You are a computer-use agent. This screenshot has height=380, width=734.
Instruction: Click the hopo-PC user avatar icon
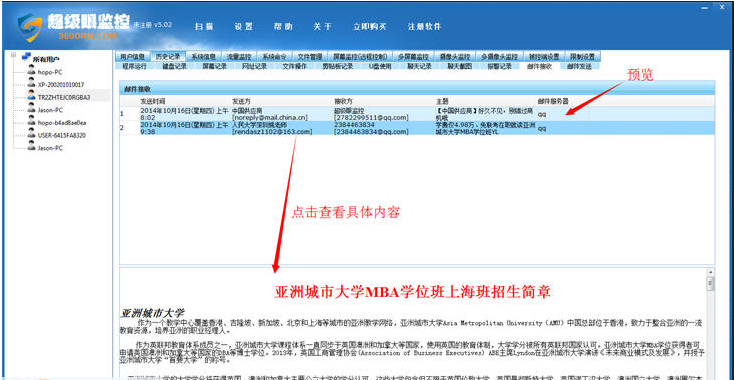pyautogui.click(x=31, y=70)
